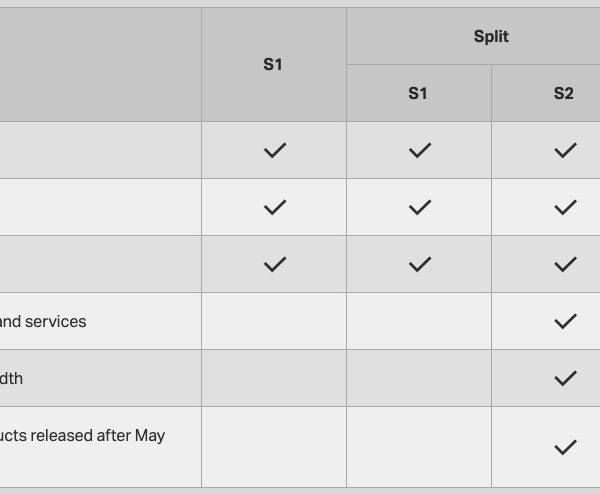This screenshot has height=494, width=600.
Task: Select second-row checkmark under Split S1
Action: click(420, 208)
